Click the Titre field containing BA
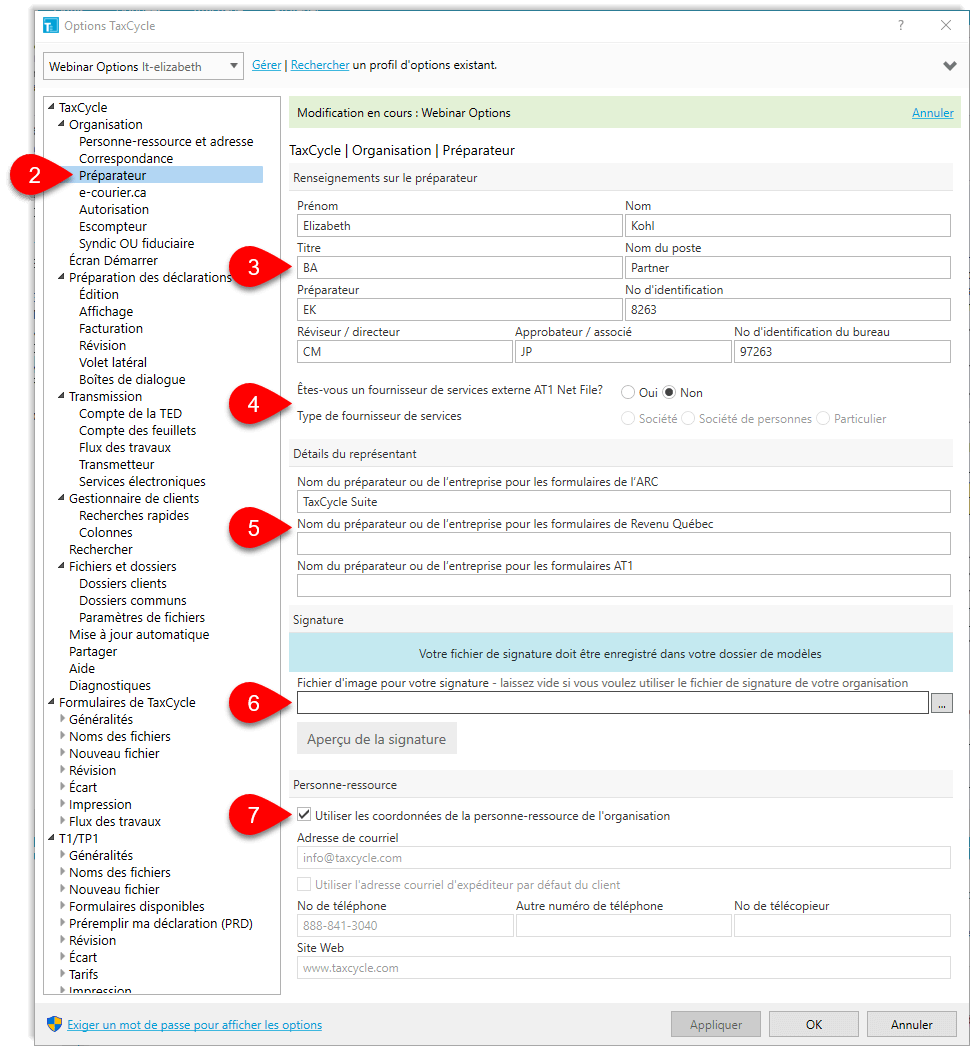 coord(460,268)
